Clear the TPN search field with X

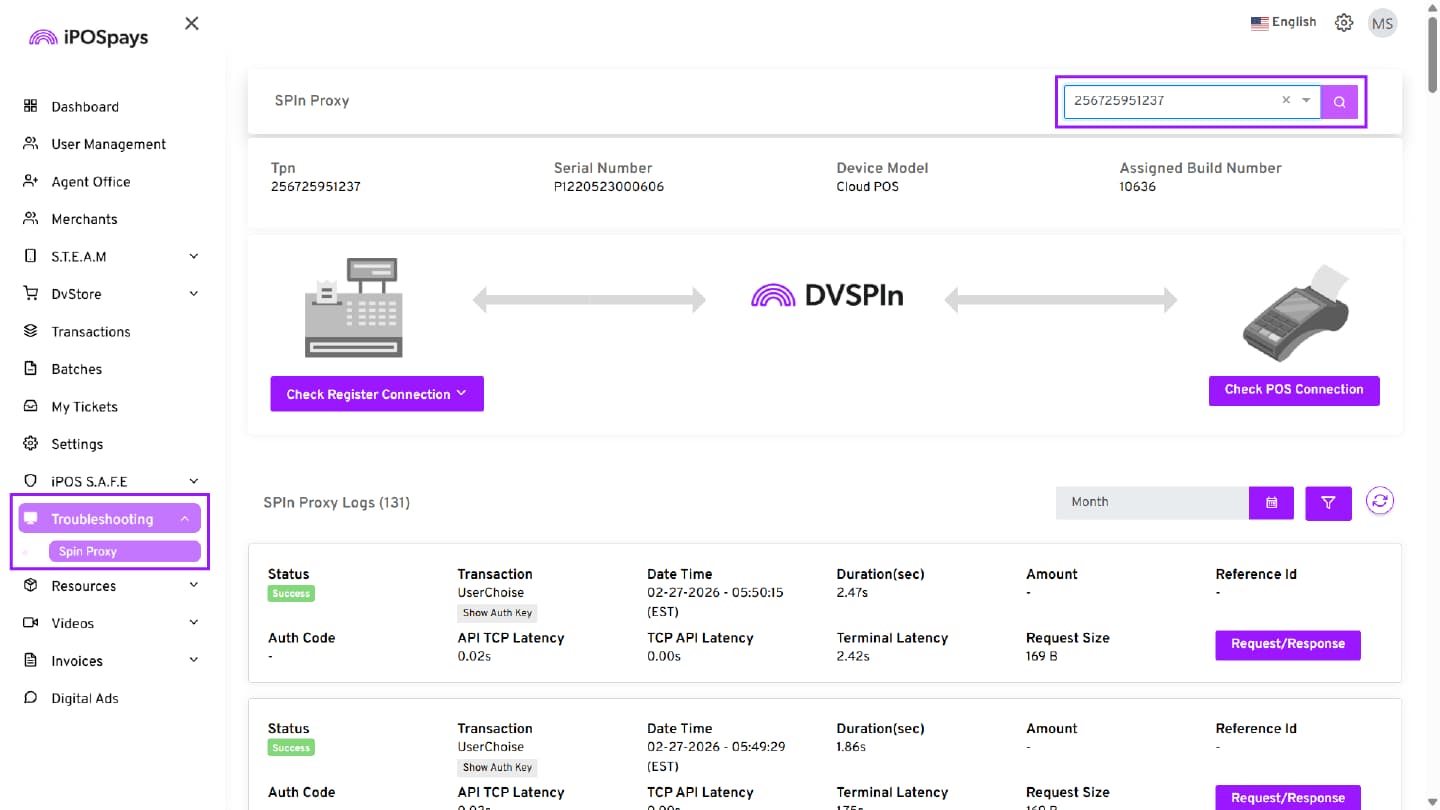pyautogui.click(x=1286, y=100)
